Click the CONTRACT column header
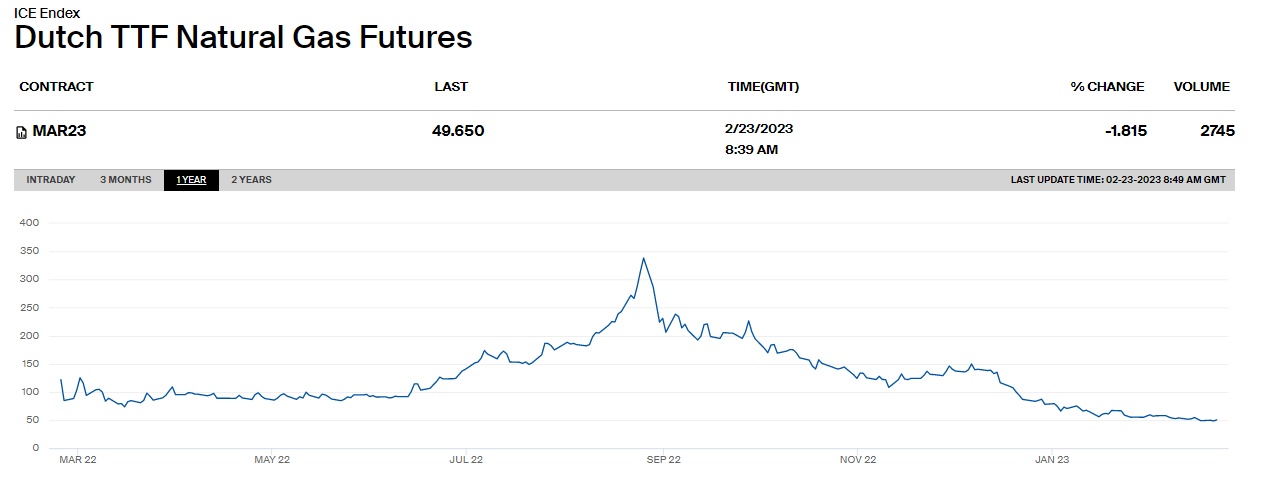Viewport: 1271px width, 484px height. coord(56,87)
